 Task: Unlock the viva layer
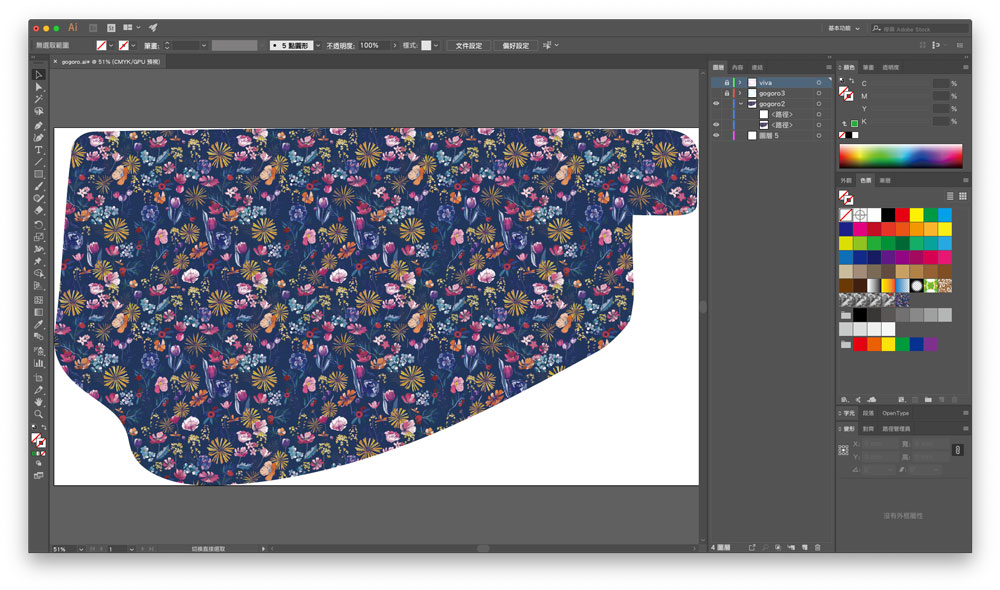click(x=727, y=83)
